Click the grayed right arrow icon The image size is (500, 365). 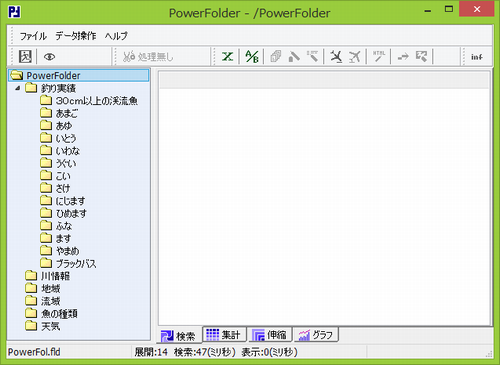(403, 57)
